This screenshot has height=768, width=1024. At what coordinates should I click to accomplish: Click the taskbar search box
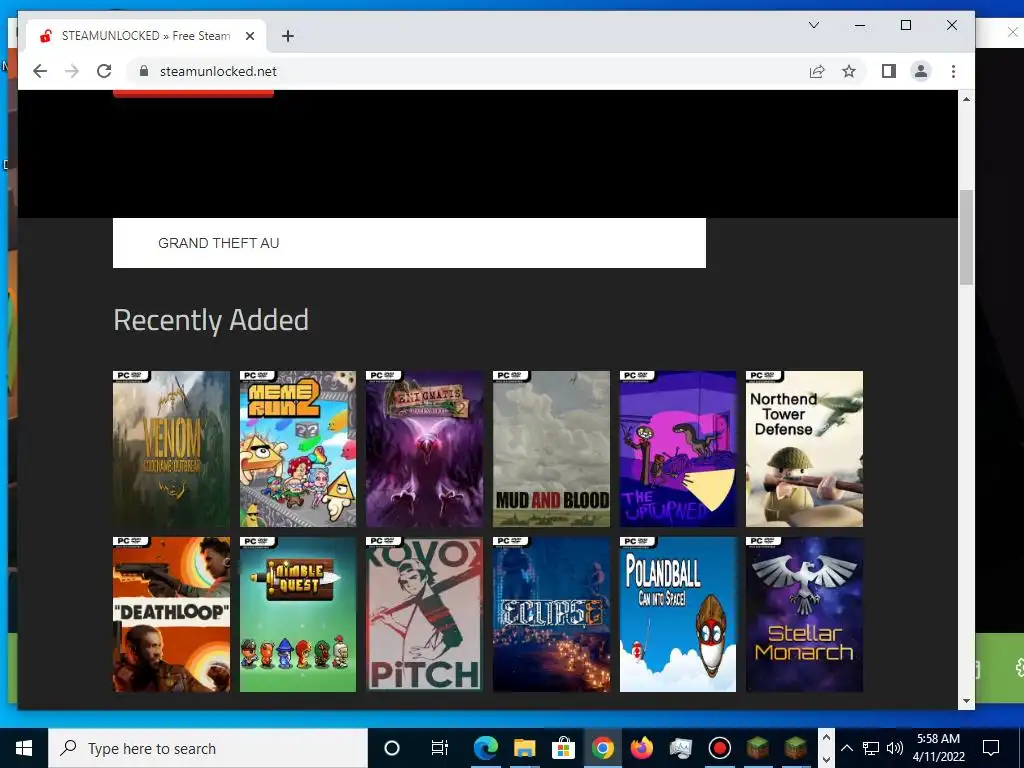tap(208, 748)
